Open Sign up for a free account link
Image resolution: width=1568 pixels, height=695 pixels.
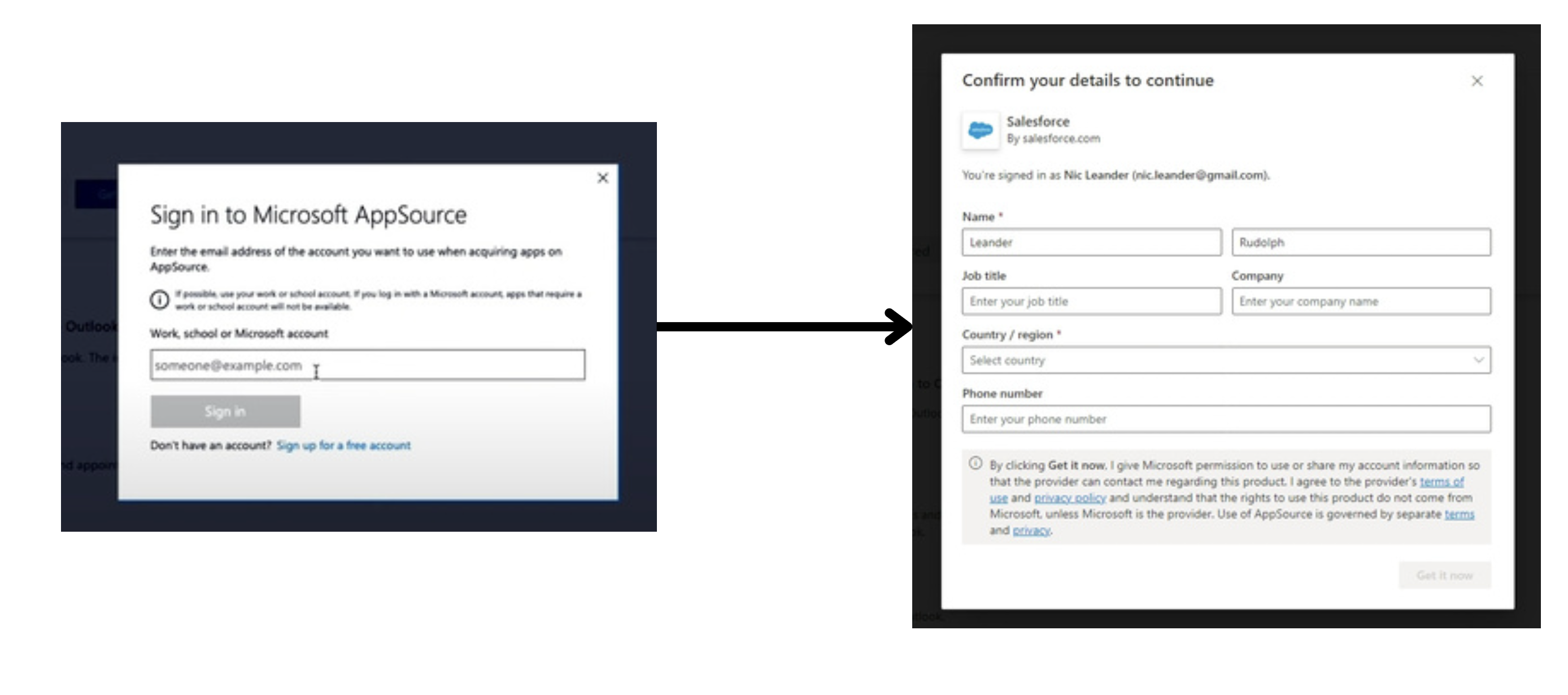pyautogui.click(x=343, y=445)
